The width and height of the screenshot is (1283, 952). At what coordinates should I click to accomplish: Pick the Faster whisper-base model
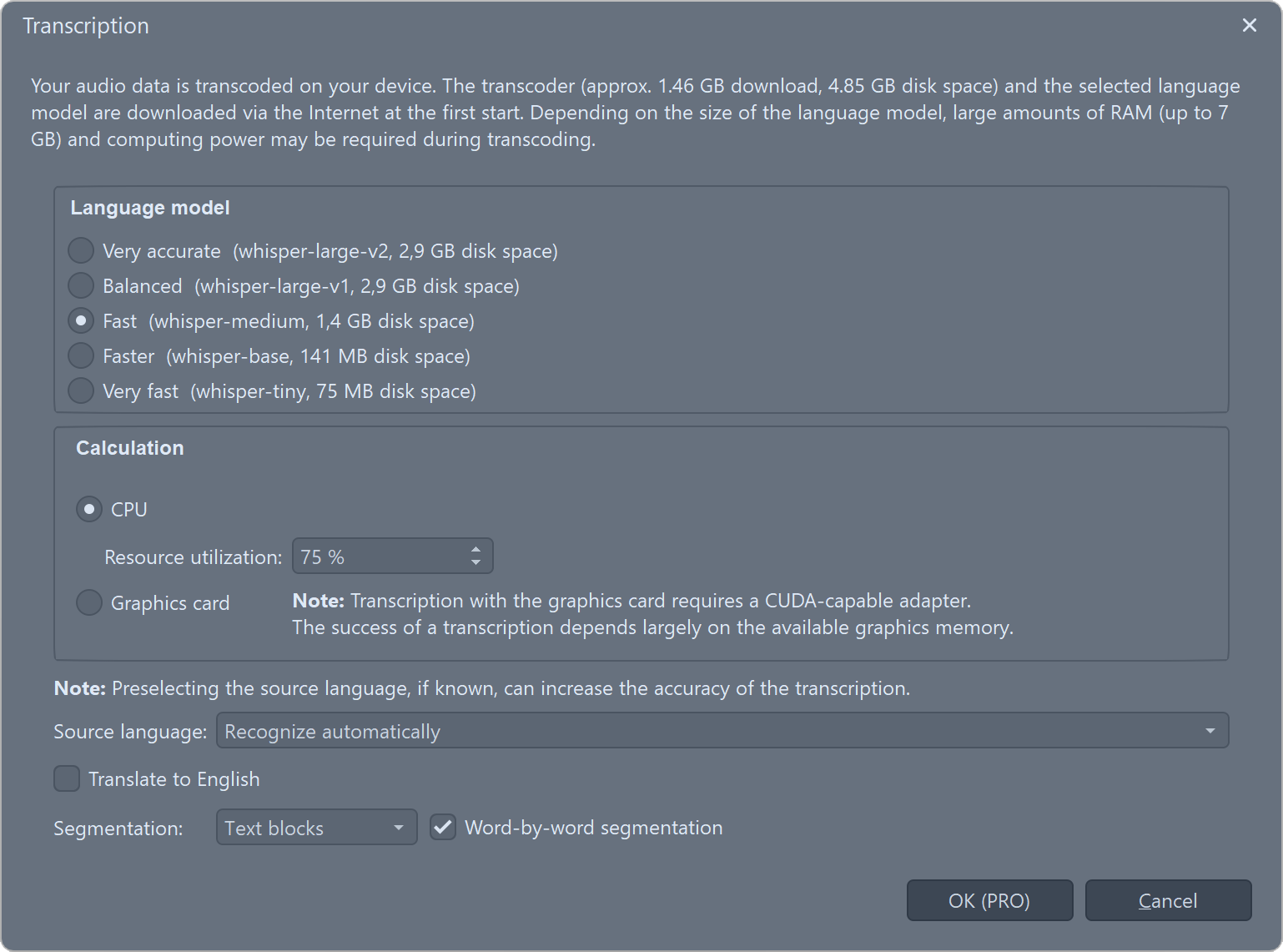pyautogui.click(x=81, y=355)
